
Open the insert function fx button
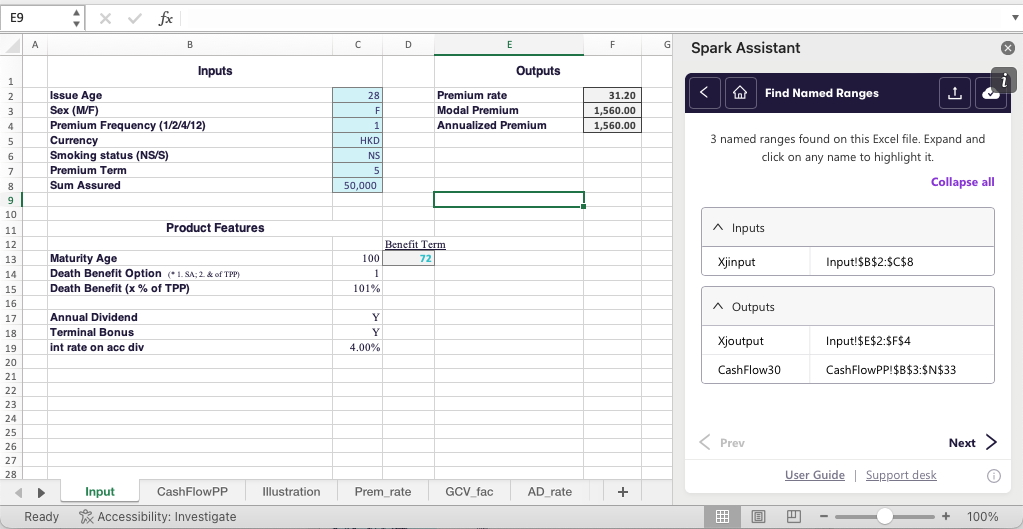(x=166, y=19)
